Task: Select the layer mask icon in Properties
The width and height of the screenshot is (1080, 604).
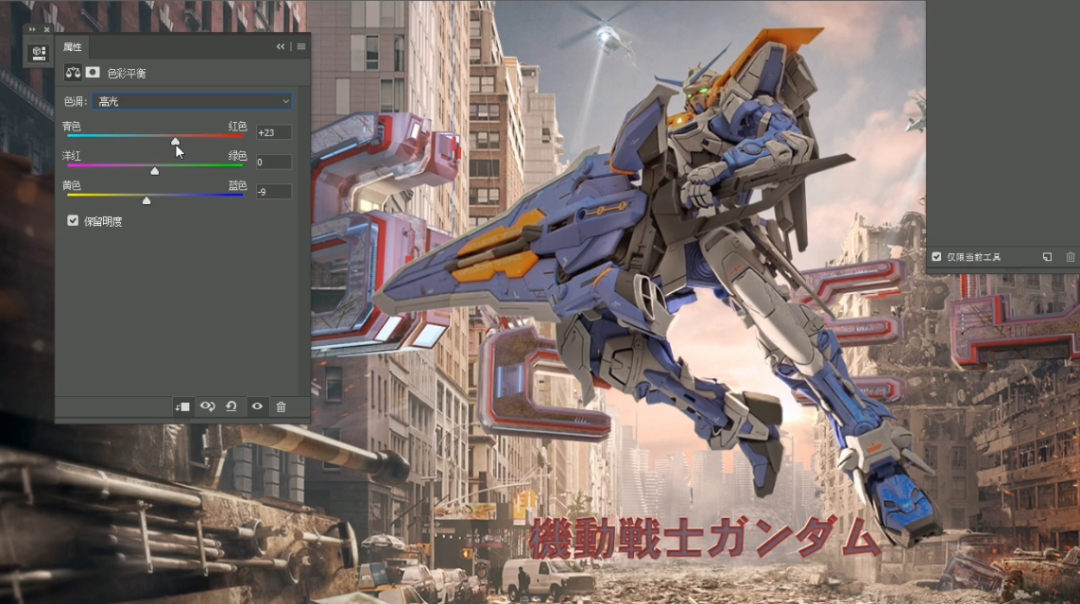Action: coord(92,72)
